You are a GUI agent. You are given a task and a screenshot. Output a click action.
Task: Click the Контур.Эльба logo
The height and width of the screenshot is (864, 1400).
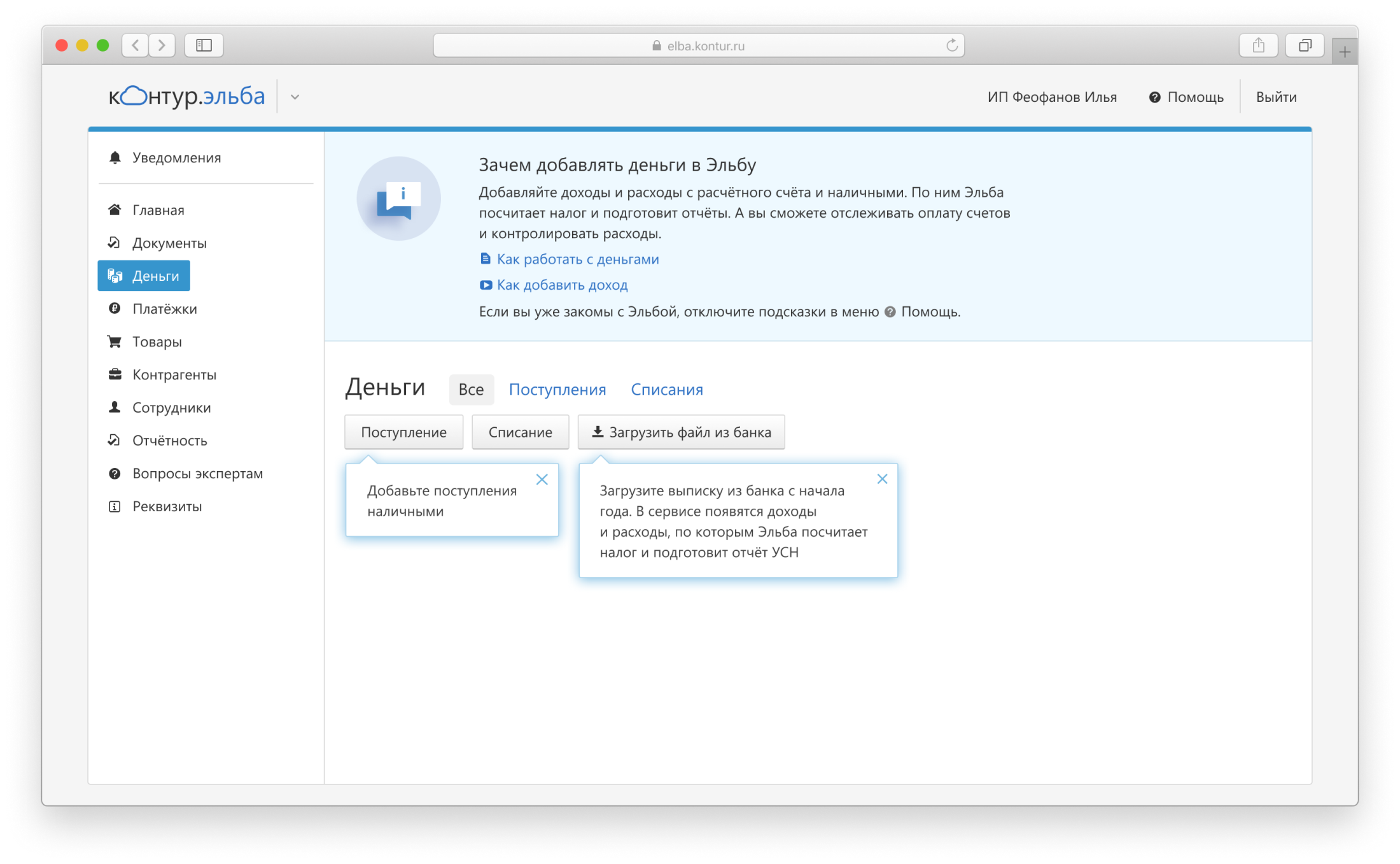[x=186, y=96]
